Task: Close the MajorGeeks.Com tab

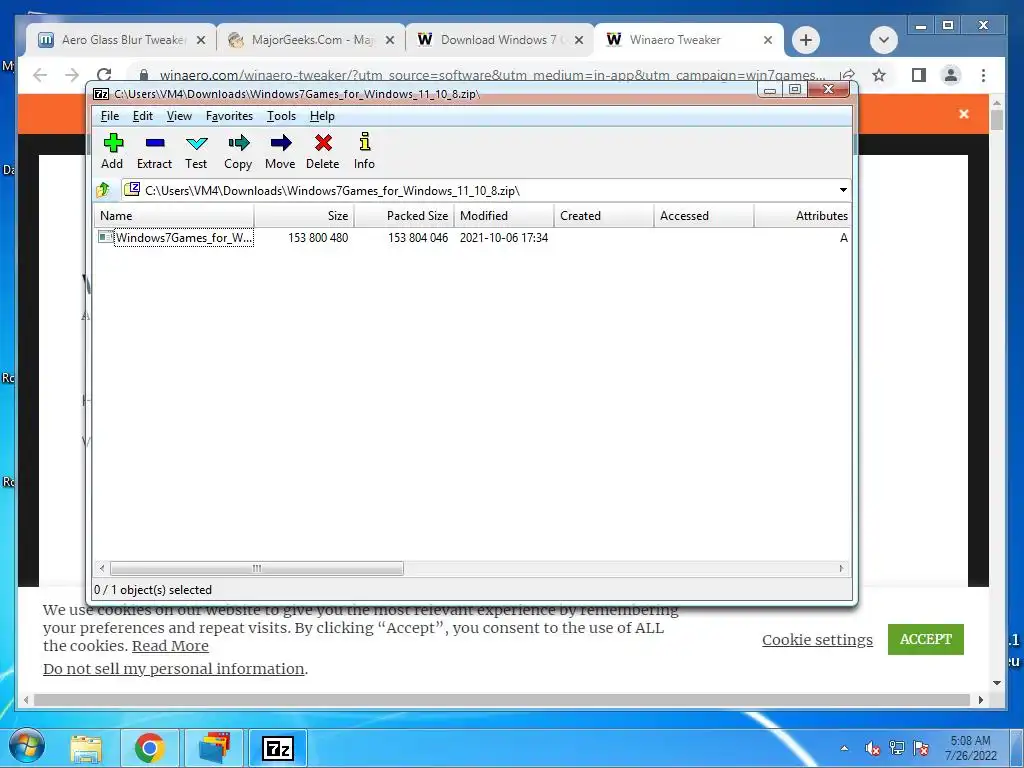Action: (x=390, y=40)
